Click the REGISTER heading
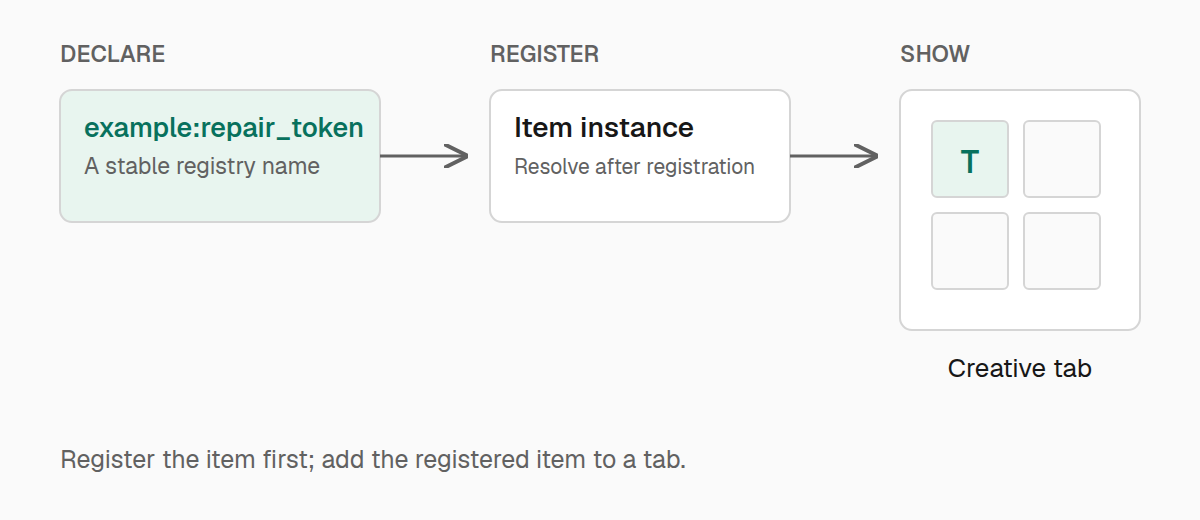This screenshot has width=1200, height=520. (x=545, y=54)
